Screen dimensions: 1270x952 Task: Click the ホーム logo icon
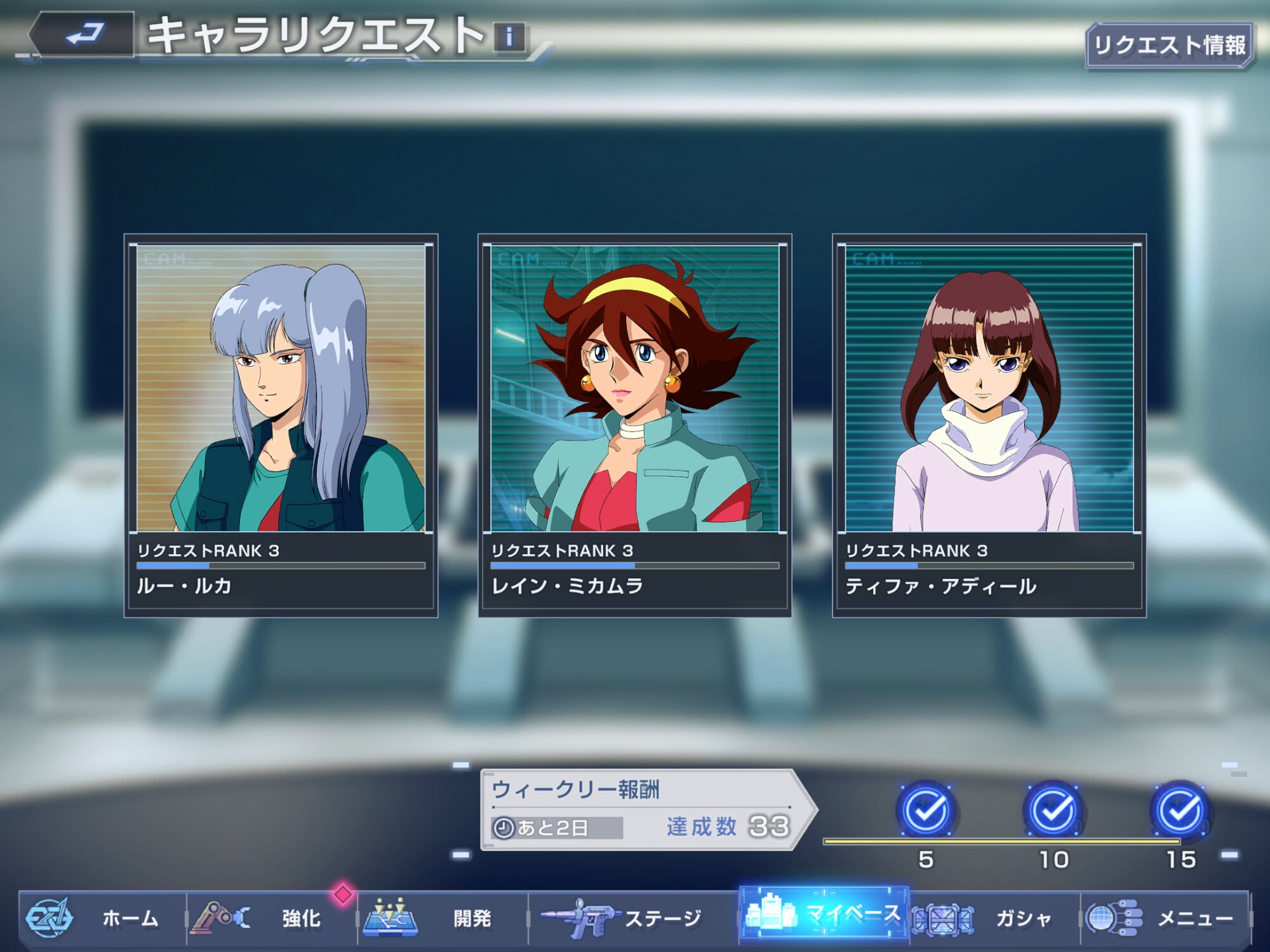tap(48, 918)
